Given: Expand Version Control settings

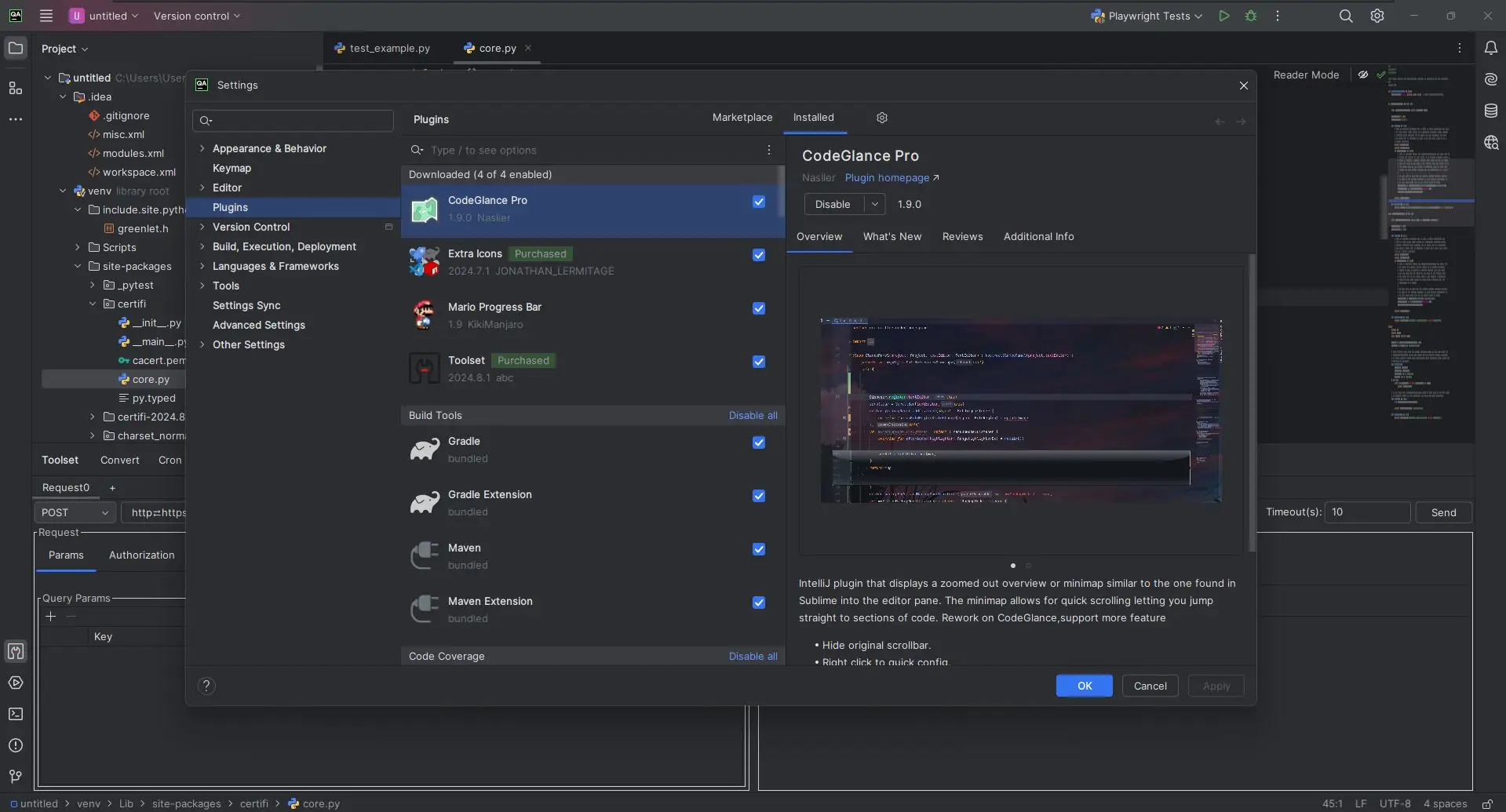Looking at the screenshot, I should coord(202,227).
